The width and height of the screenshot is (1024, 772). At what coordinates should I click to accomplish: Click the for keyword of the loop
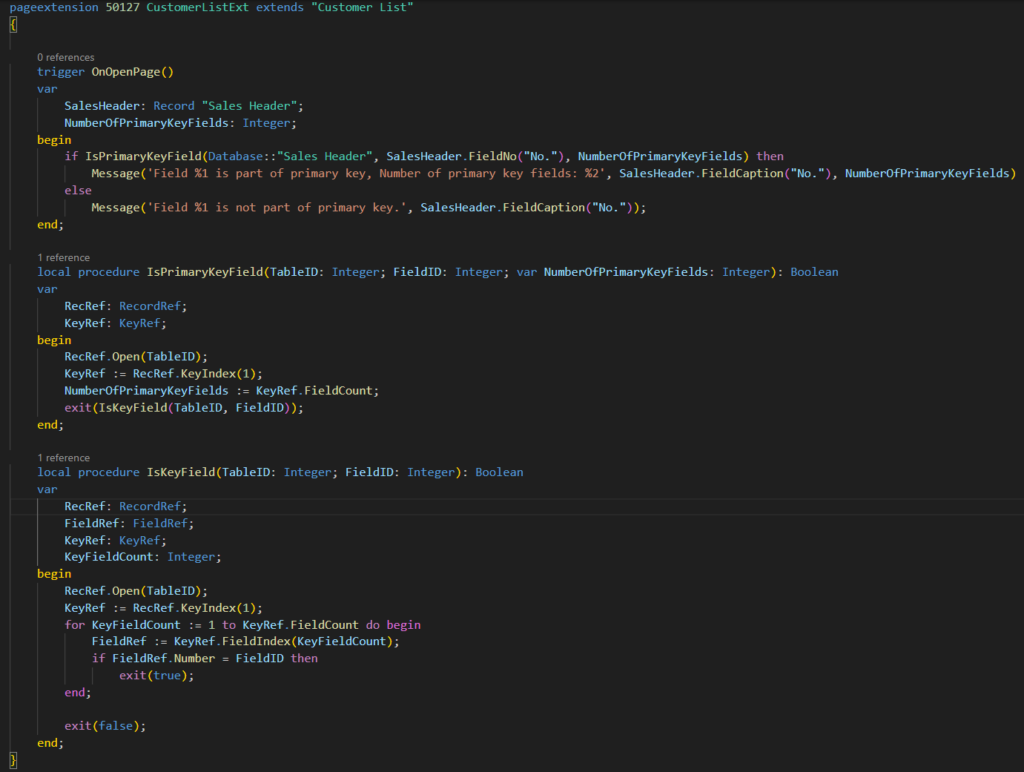coord(75,624)
